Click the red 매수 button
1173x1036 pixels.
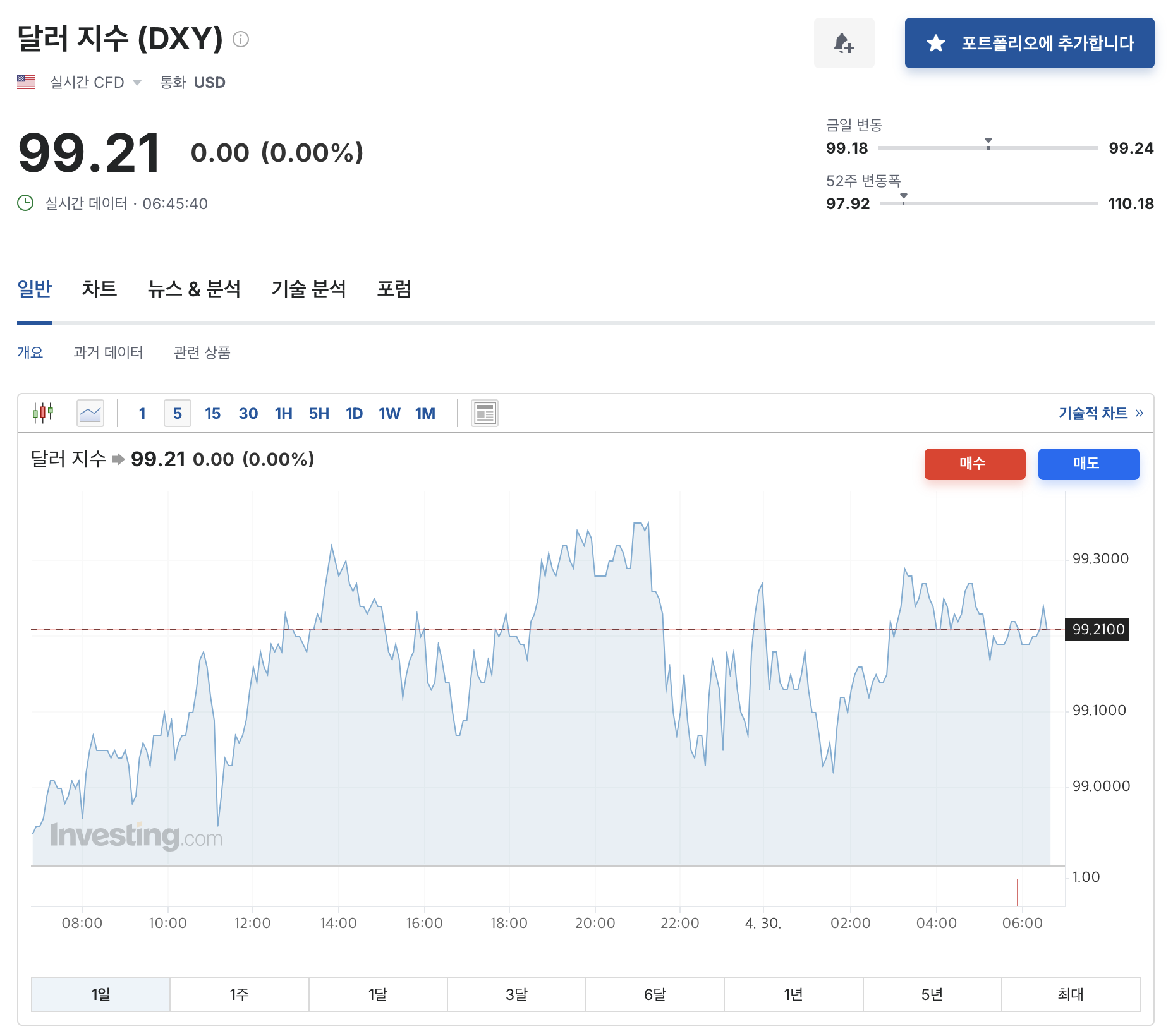coord(975,464)
